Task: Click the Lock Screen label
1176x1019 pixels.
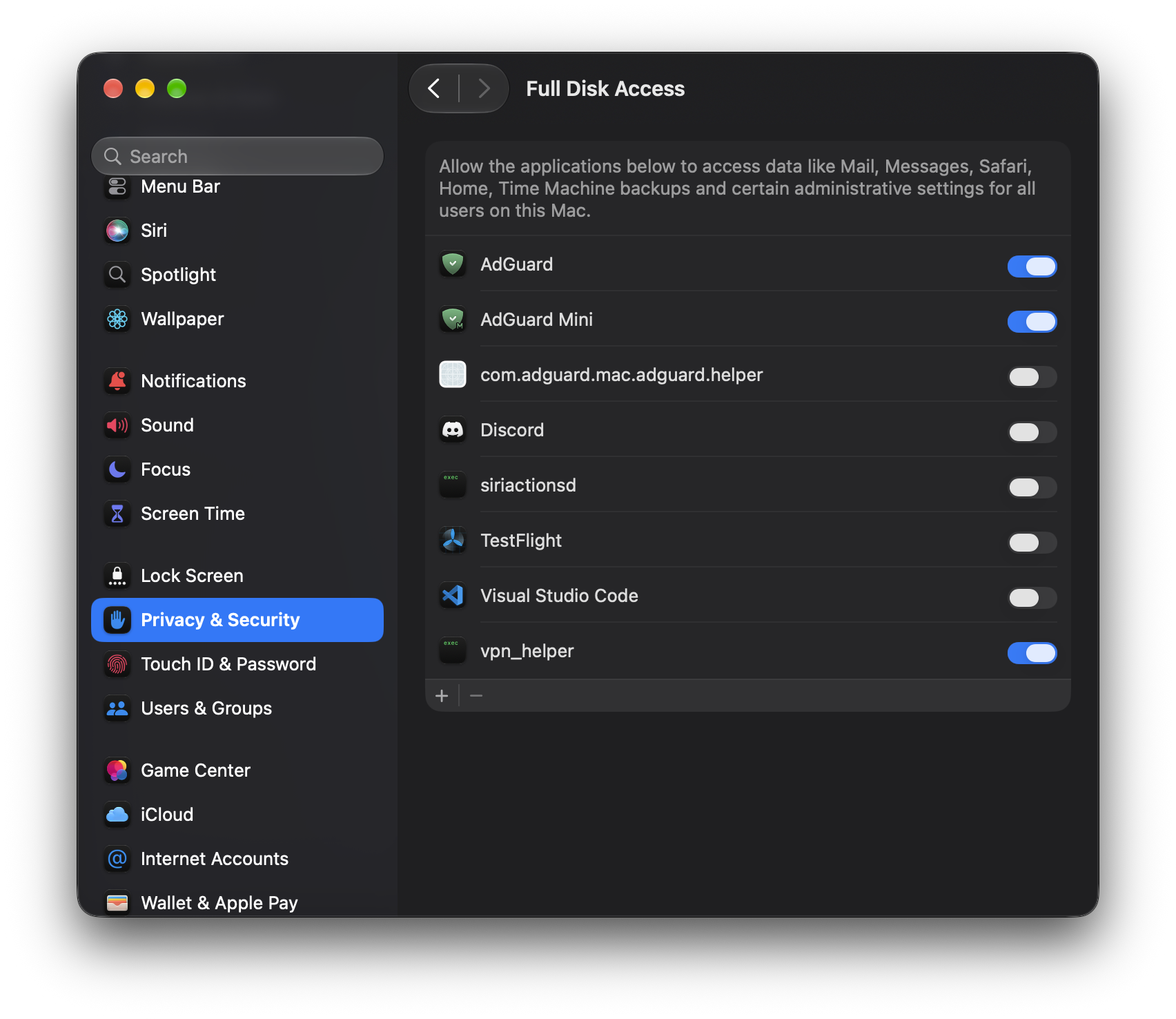Action: pyautogui.click(x=192, y=576)
